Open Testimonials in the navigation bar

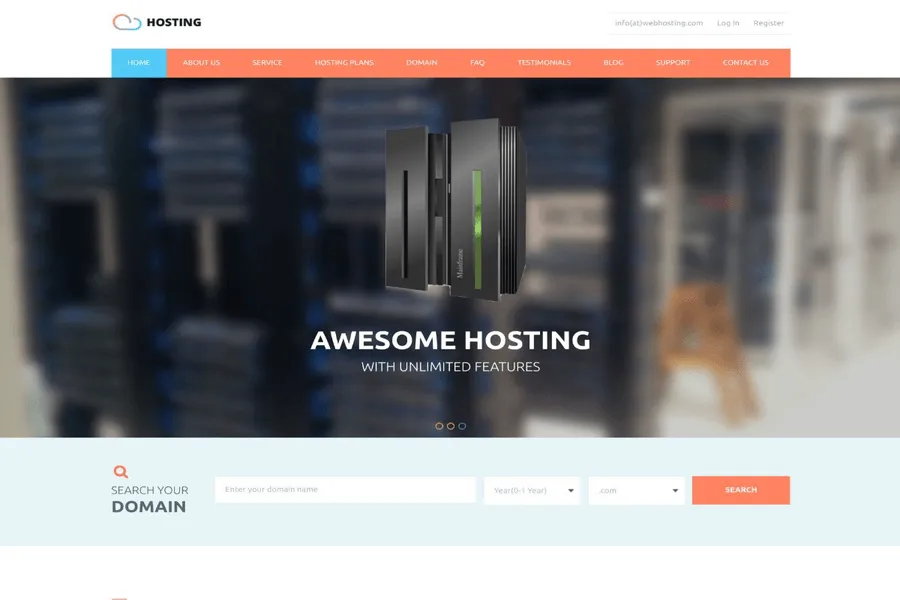pos(544,63)
